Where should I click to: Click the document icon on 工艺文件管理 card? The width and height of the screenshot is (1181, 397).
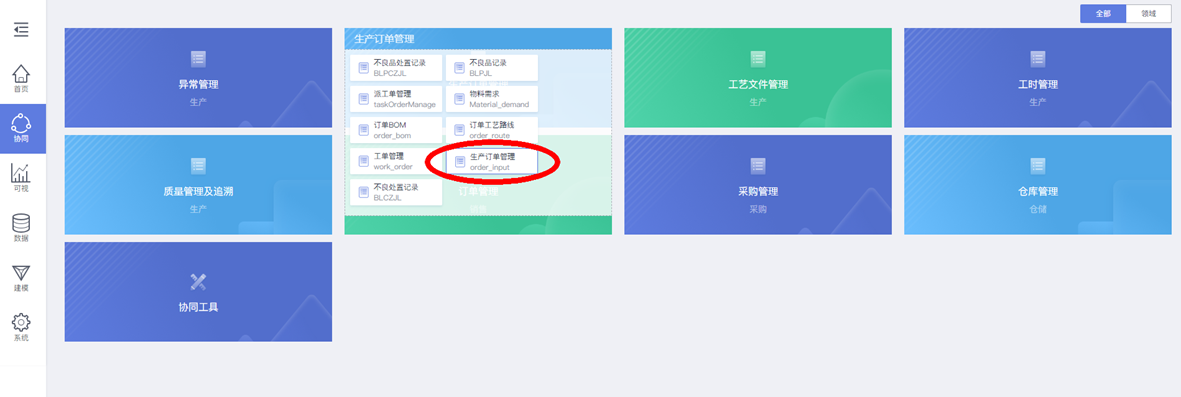click(x=758, y=59)
